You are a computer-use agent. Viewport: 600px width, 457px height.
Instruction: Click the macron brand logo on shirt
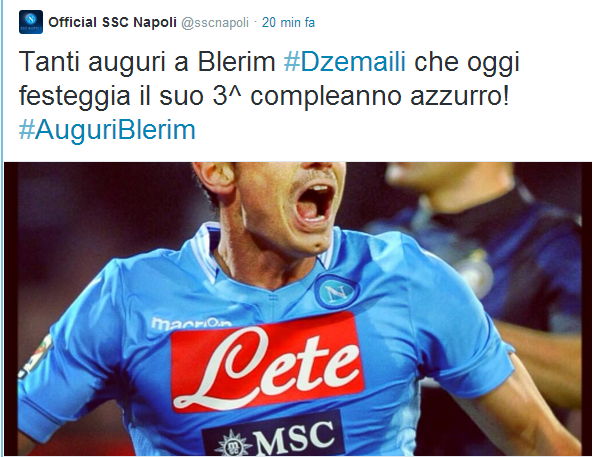tap(191, 323)
